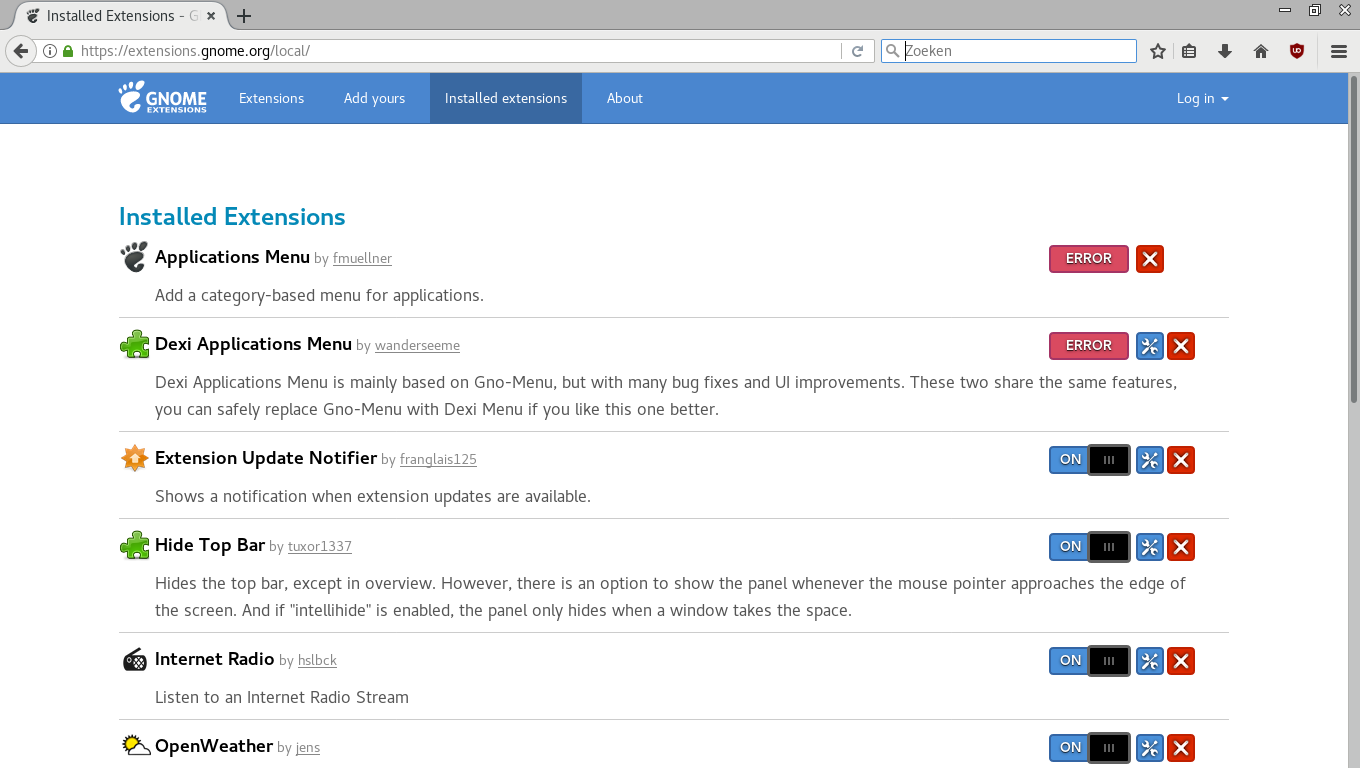Show bookmarks library icon
Viewport: 1360px width, 768px height.
1189,51
